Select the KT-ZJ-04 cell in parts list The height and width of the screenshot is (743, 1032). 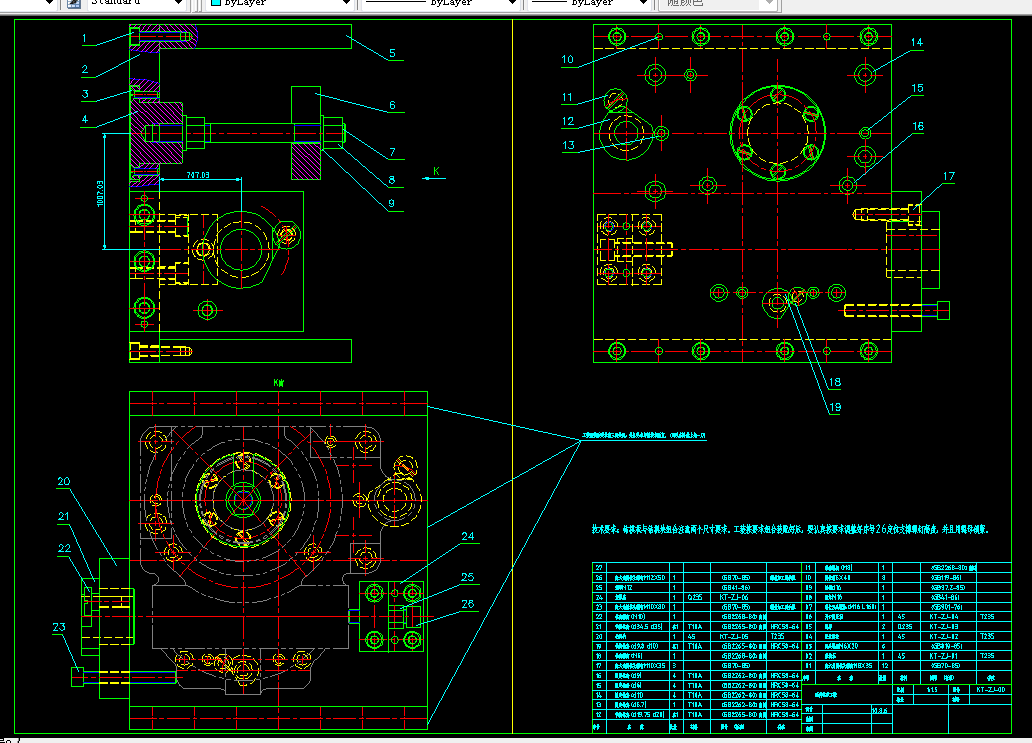[944, 617]
